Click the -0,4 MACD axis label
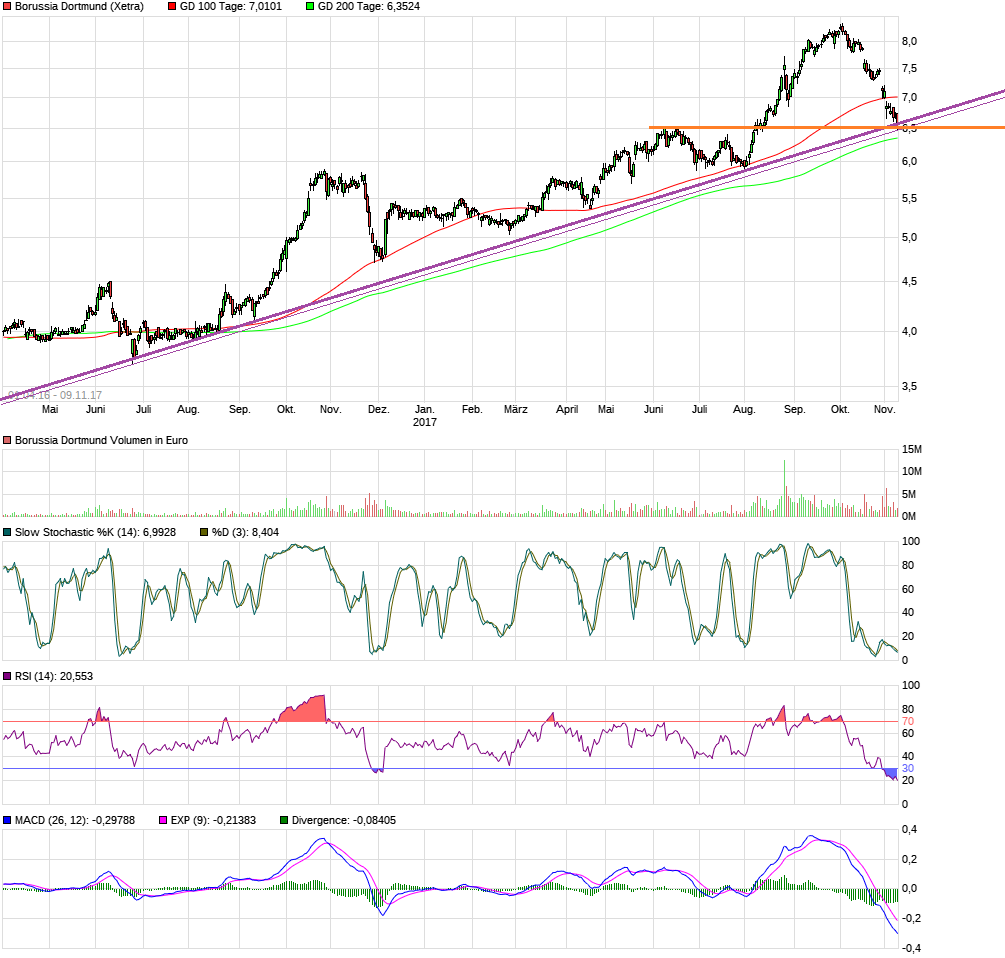Viewport: 1005px width, 958px height. (x=911, y=948)
